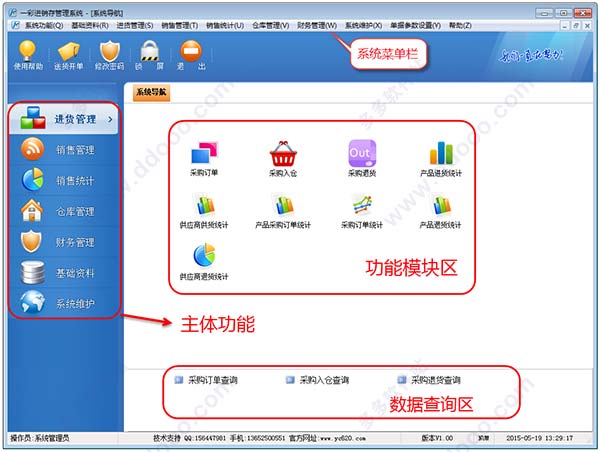Open 修改密码 shield toolbar icon
The height and width of the screenshot is (452, 600).
[x=109, y=55]
